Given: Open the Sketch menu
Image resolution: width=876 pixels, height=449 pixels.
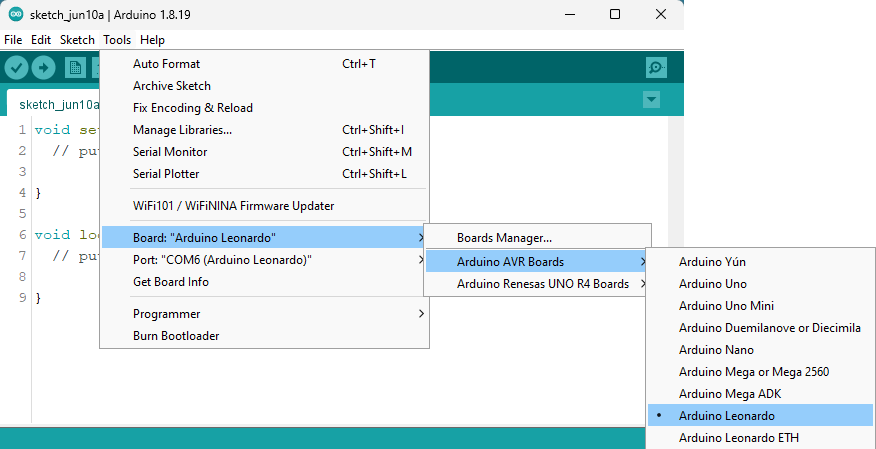Looking at the screenshot, I should (77, 40).
